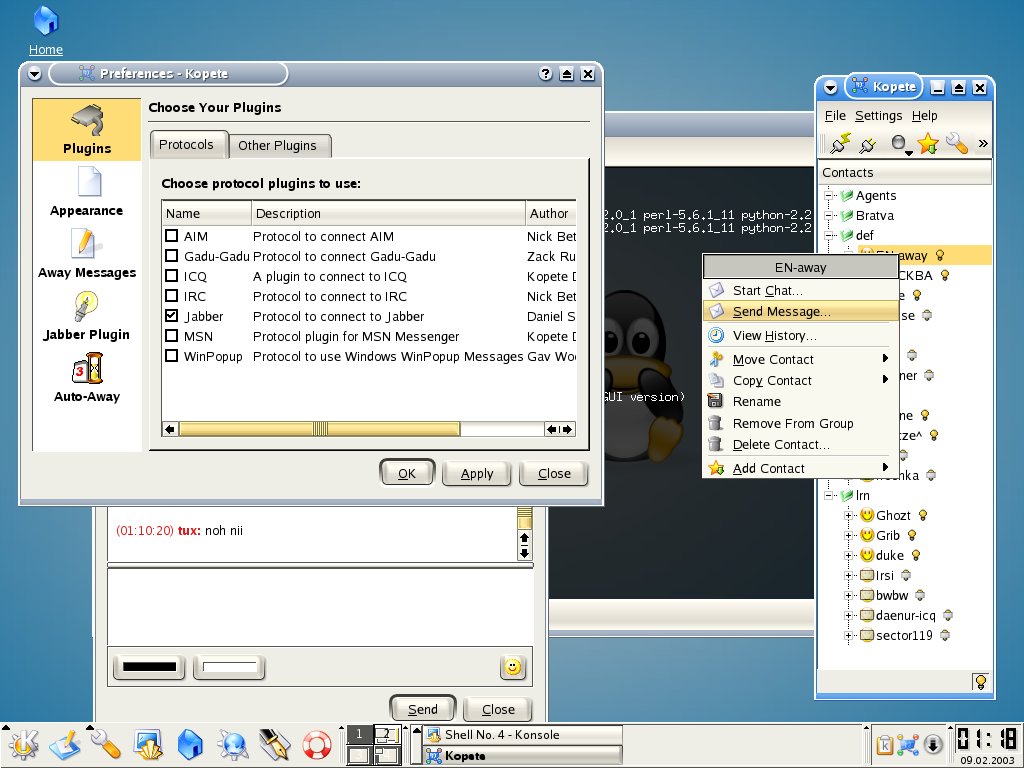Open the Appearance section in Preferences sidebar
The height and width of the screenshot is (768, 1024).
click(x=87, y=191)
